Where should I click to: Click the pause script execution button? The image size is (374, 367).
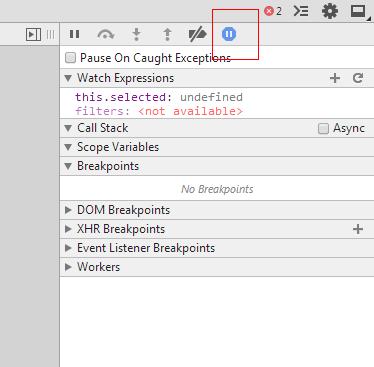click(x=74, y=34)
